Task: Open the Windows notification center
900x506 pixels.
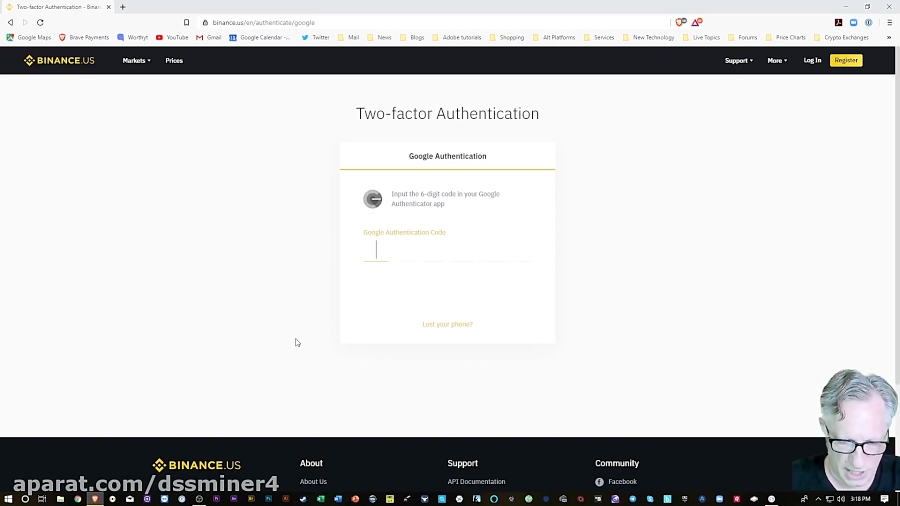Action: [x=885, y=499]
